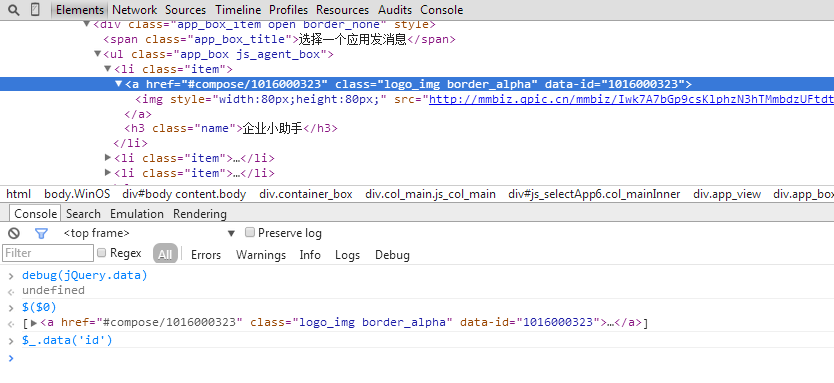Open the Profiles tab
Viewport: 834px width, 383px height.
288,10
